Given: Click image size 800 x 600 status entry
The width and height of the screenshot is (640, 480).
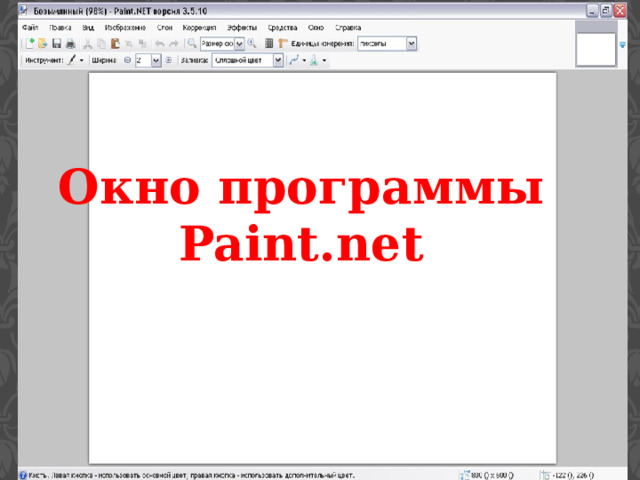Looking at the screenshot, I should click(488, 475).
